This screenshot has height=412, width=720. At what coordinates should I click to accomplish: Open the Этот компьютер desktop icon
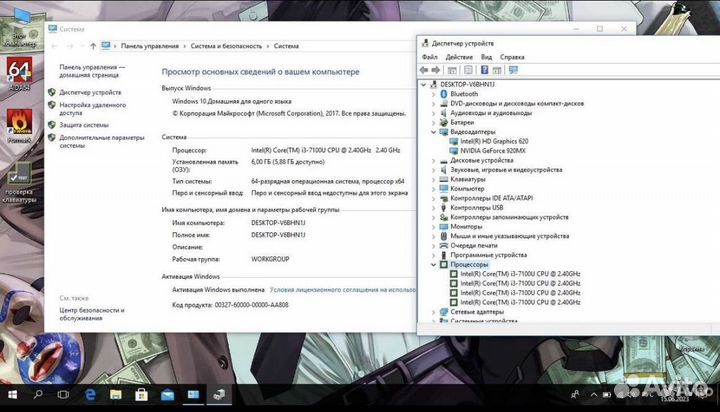point(19,28)
